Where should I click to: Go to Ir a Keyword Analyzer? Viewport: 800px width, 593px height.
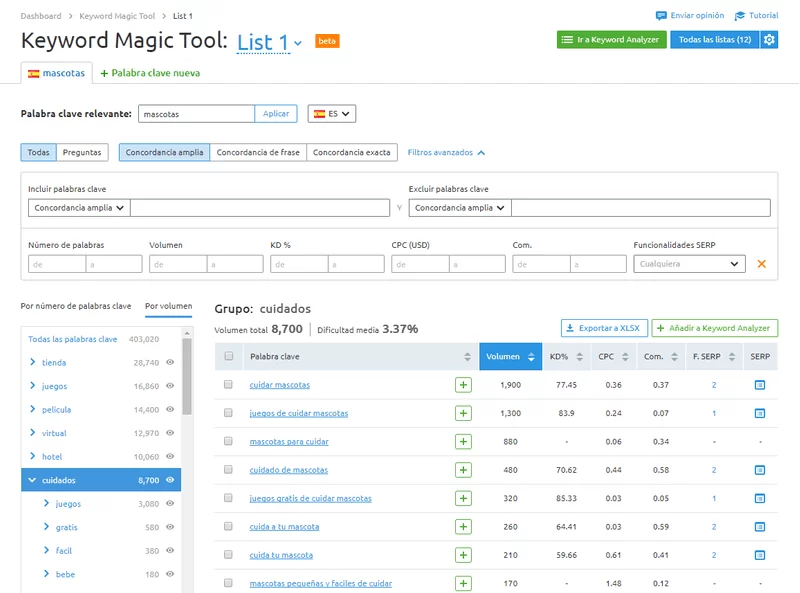(x=611, y=40)
